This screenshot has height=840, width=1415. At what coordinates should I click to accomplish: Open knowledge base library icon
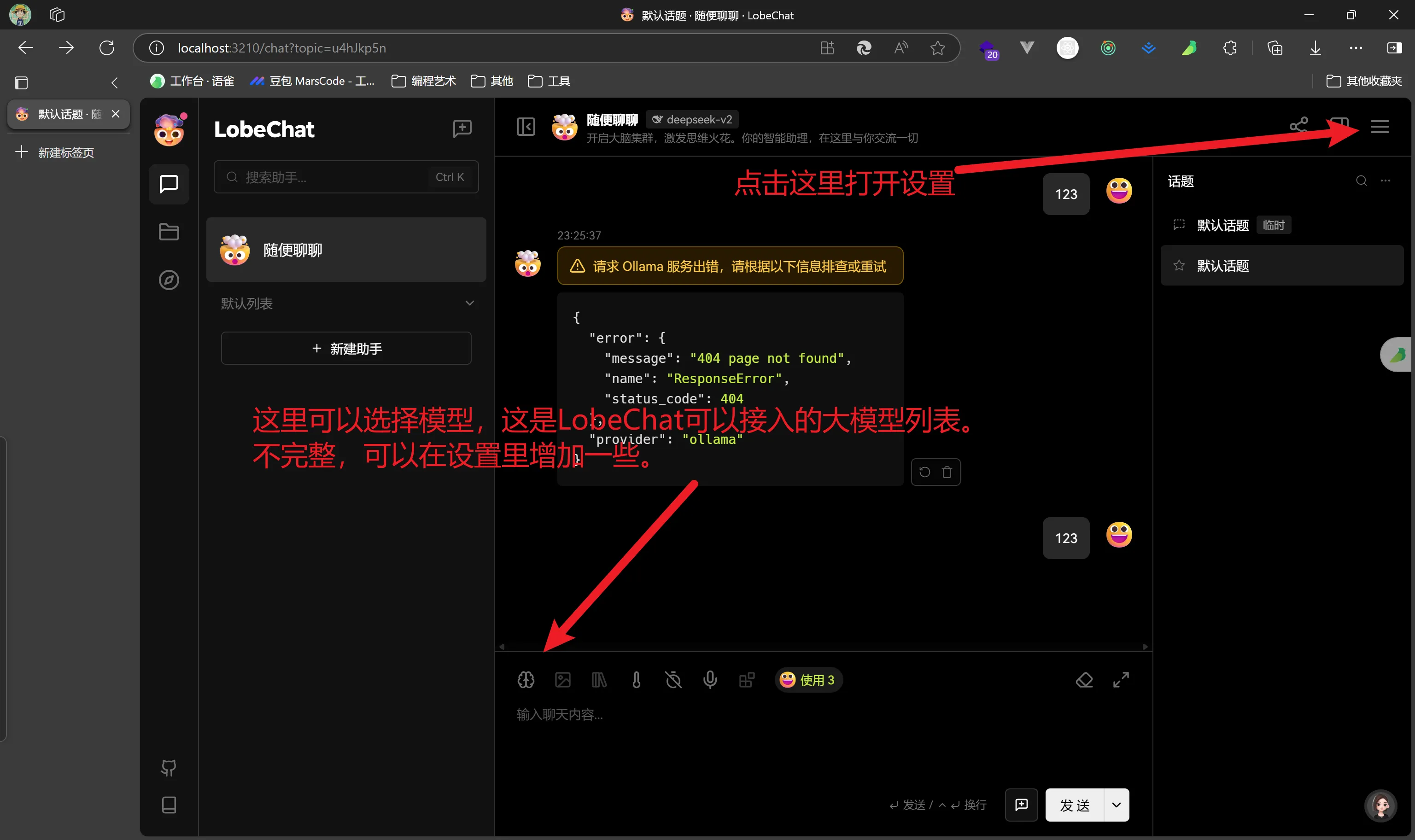point(599,679)
